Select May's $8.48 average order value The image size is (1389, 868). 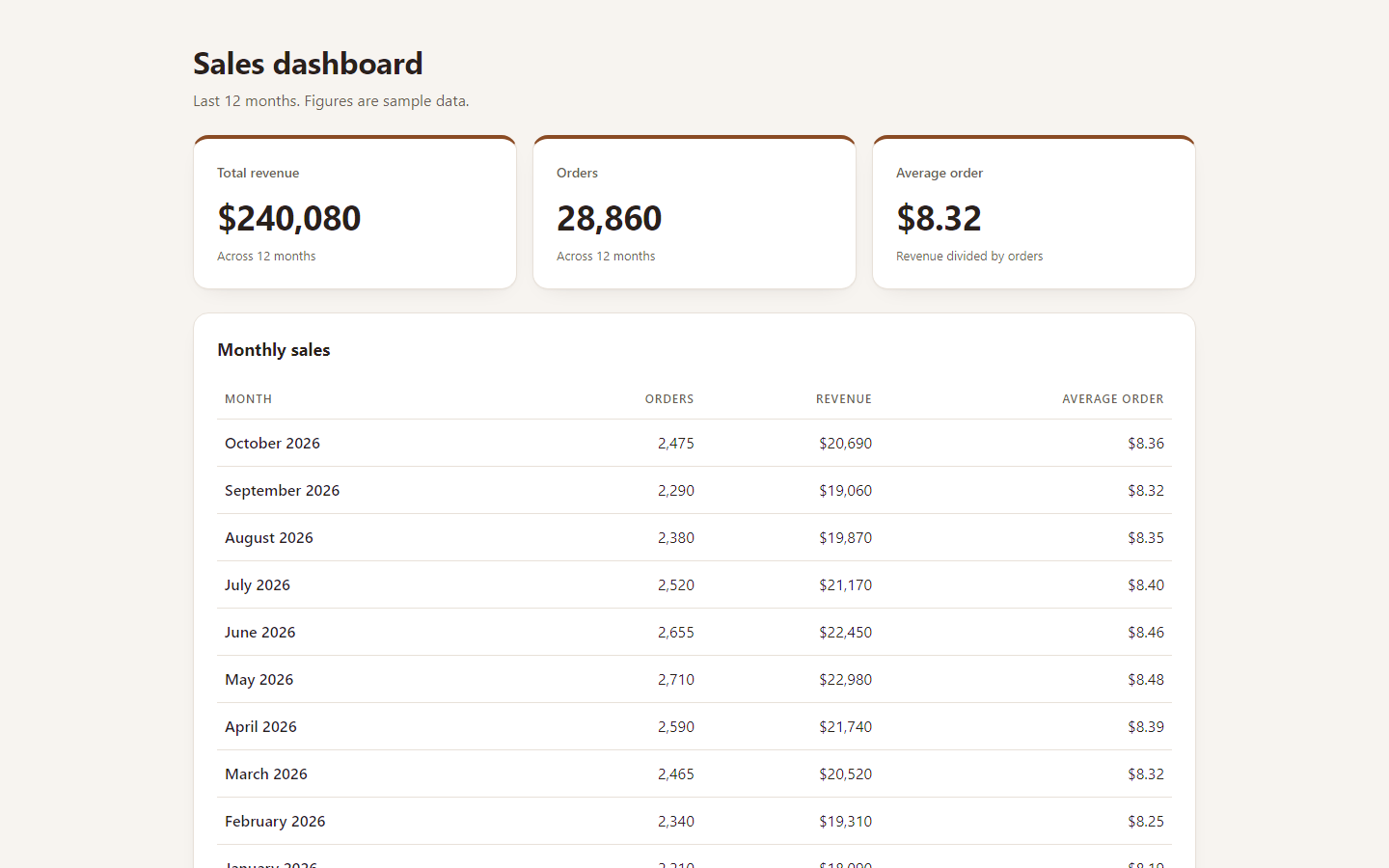coord(1146,680)
